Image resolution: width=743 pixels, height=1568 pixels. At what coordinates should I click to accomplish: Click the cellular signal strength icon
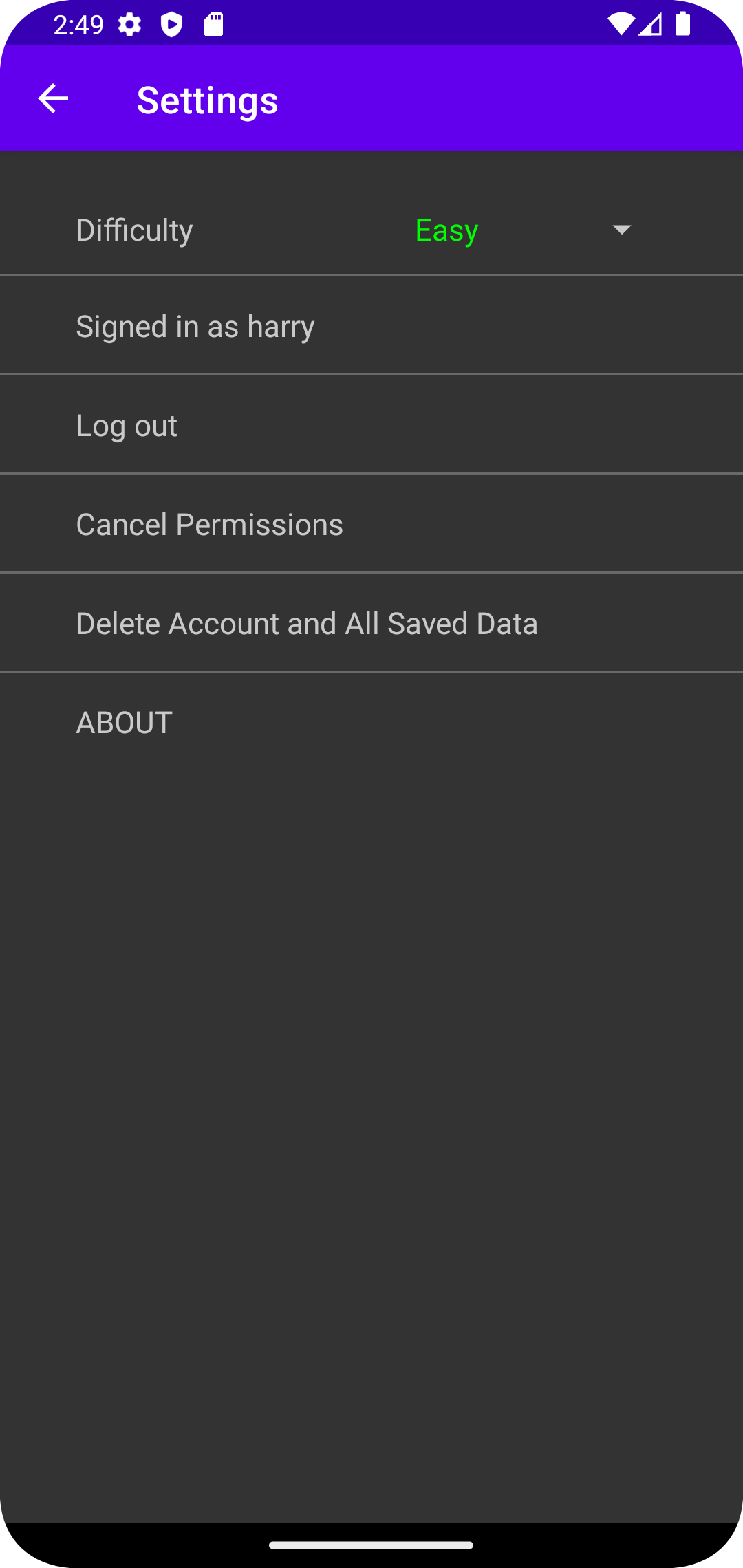pyautogui.click(x=650, y=25)
